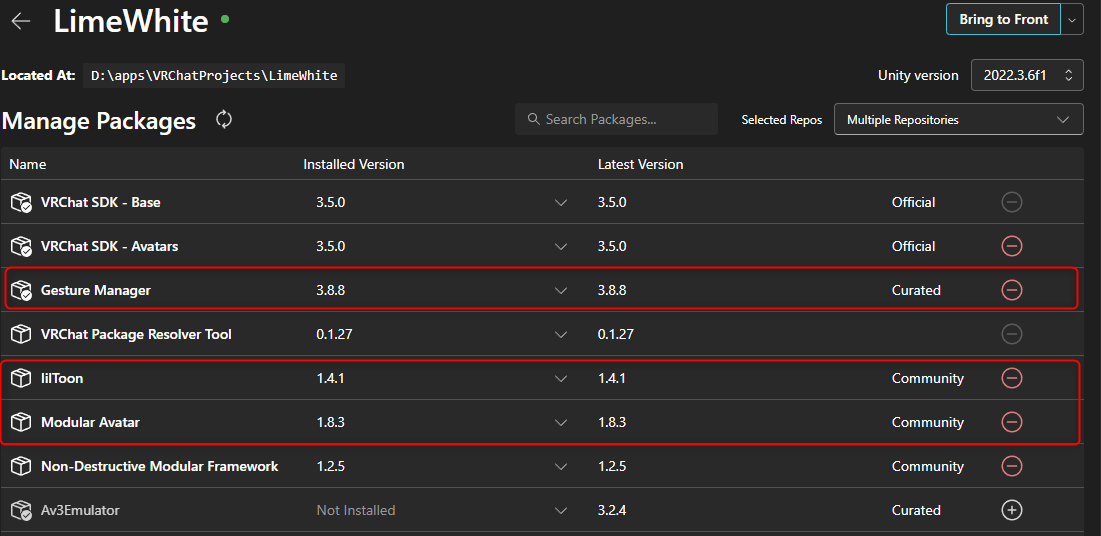This screenshot has width=1101, height=536.
Task: Open VRChat SDK - Base version dropdown
Action: tap(561, 202)
